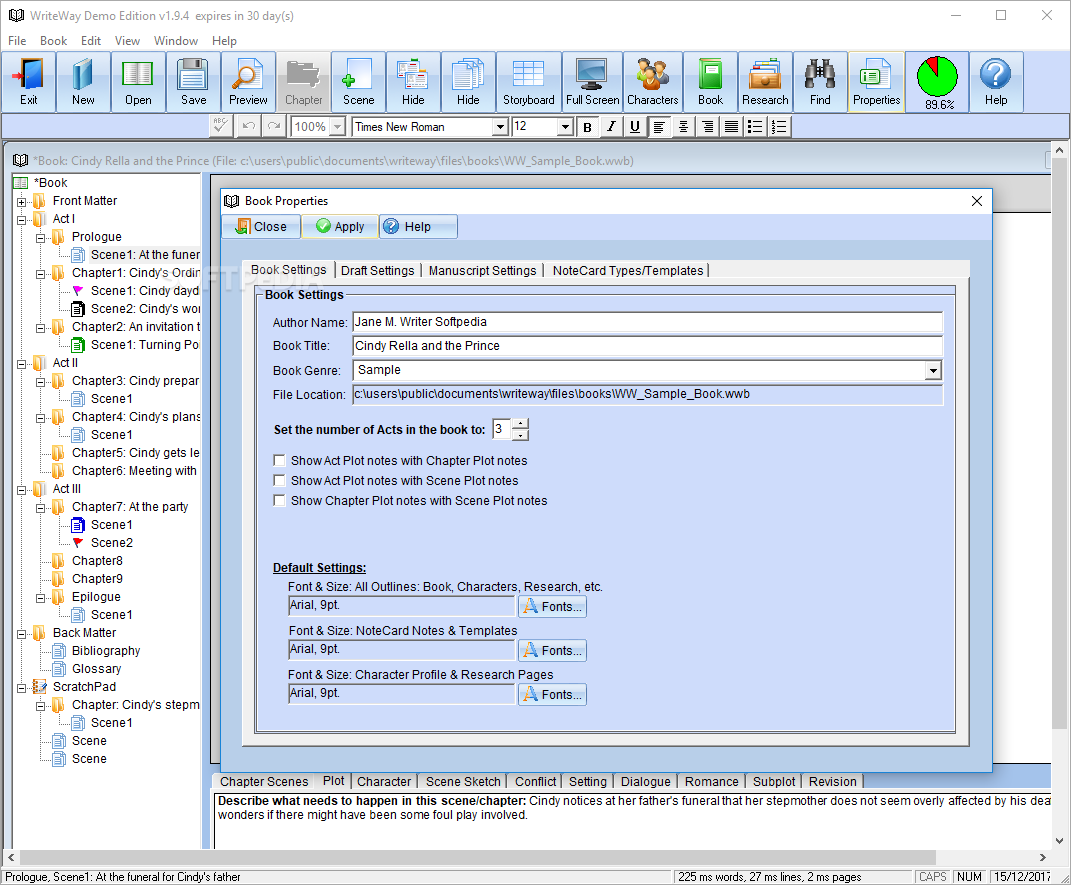Toggle underline formatting button

click(635, 127)
